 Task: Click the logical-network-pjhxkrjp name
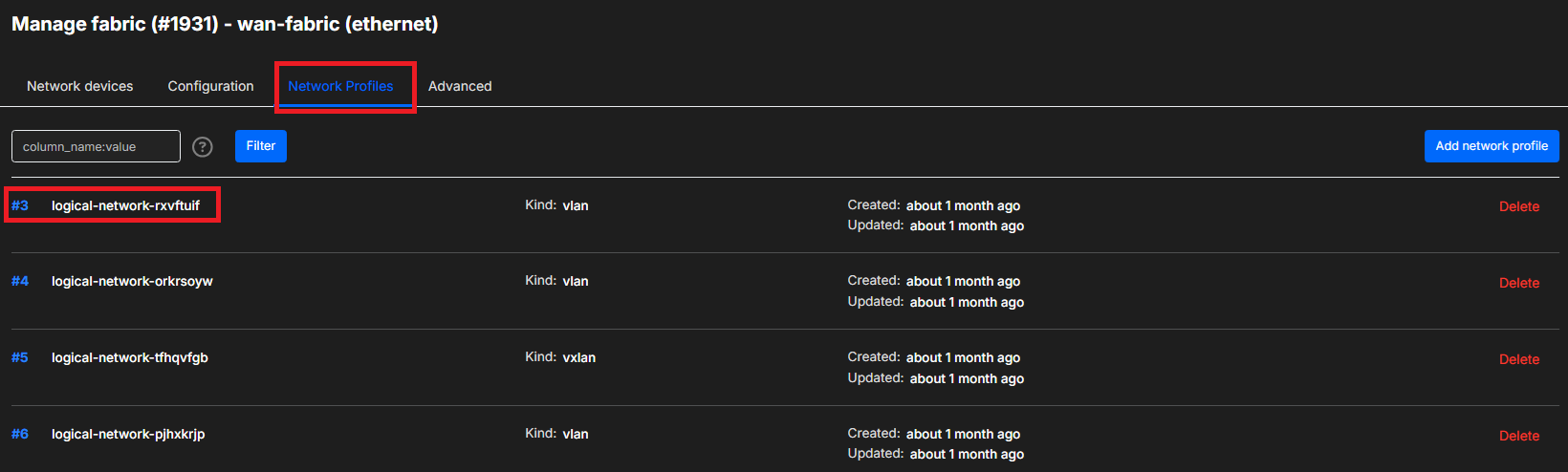128,434
